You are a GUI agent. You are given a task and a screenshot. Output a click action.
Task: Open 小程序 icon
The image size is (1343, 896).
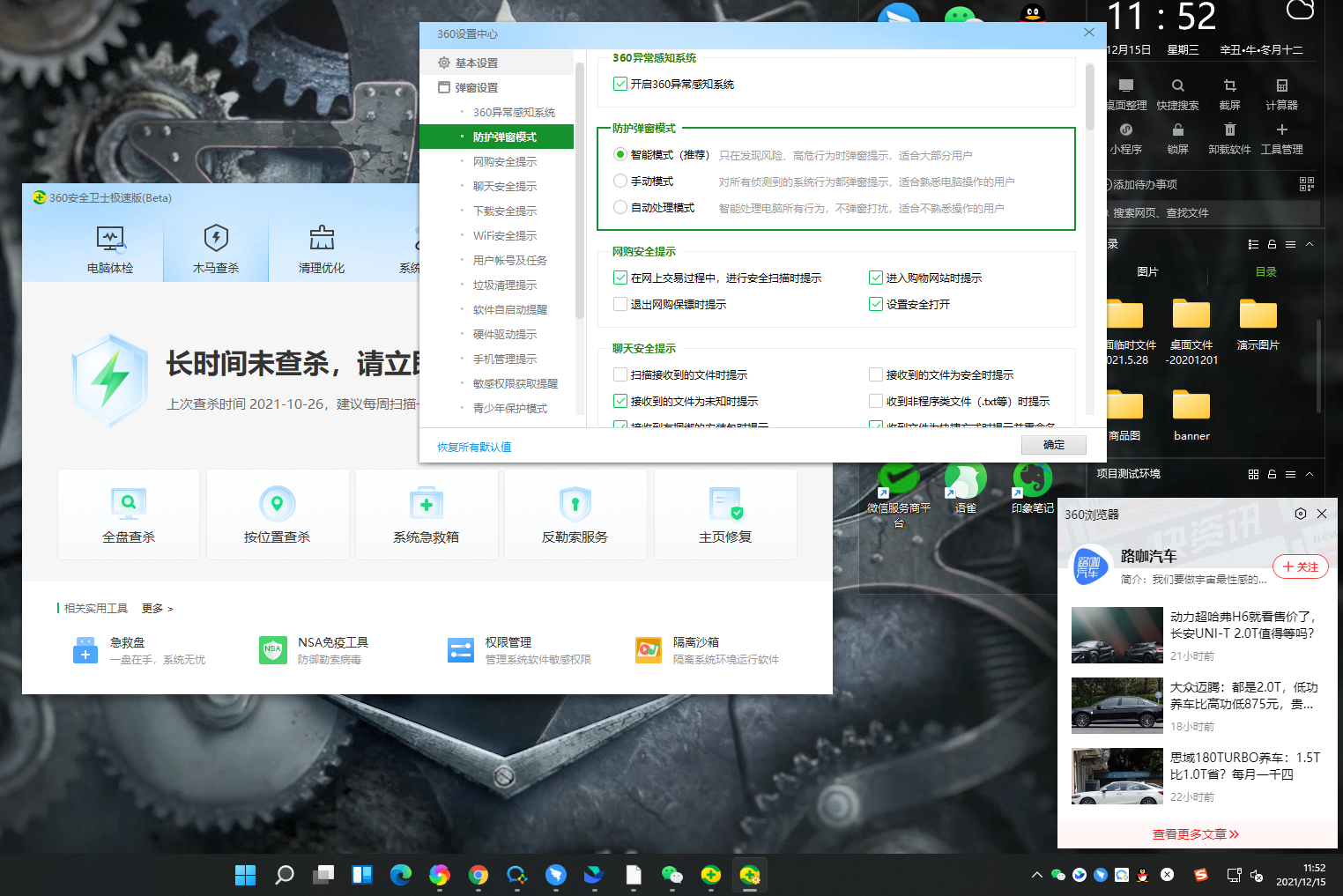(1125, 130)
